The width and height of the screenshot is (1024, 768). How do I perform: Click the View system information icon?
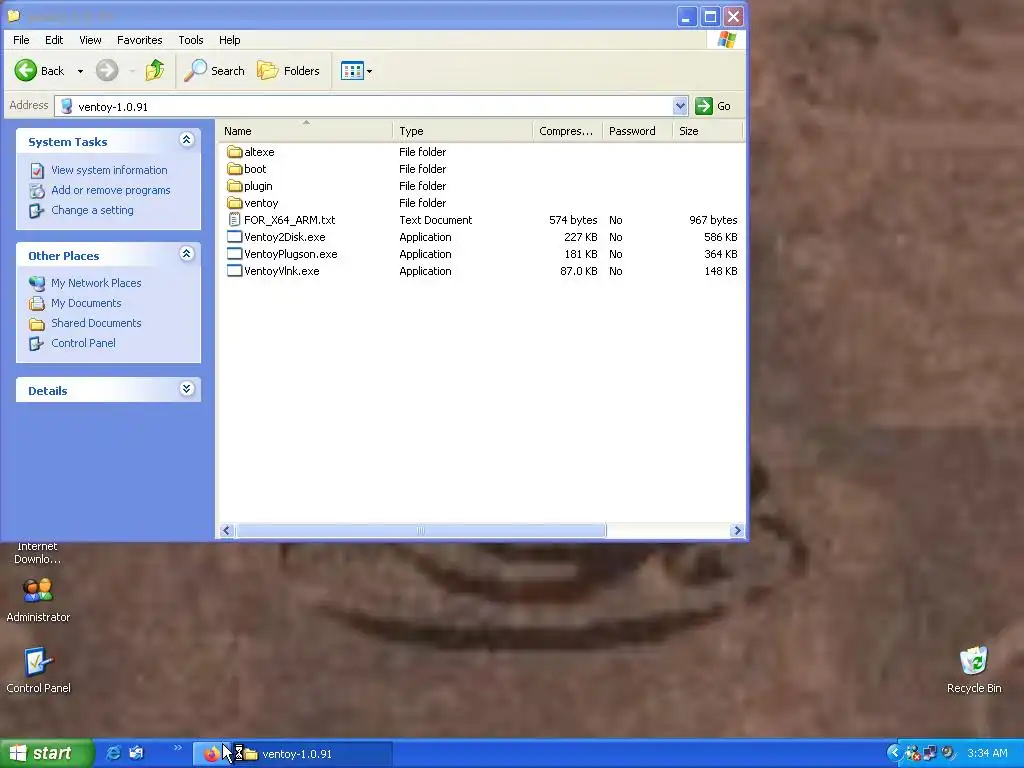point(37,170)
